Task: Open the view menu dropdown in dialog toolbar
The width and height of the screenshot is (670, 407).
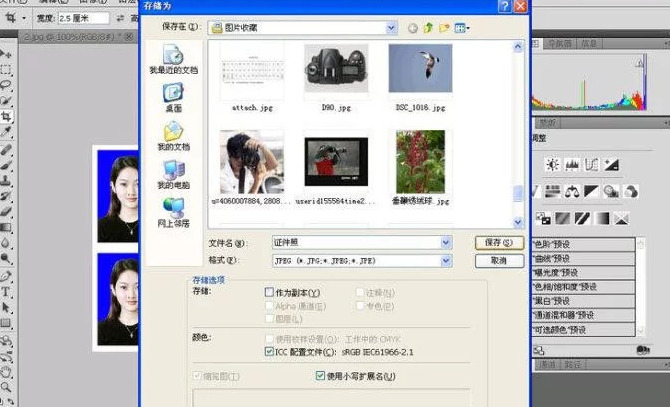Action: click(x=462, y=28)
